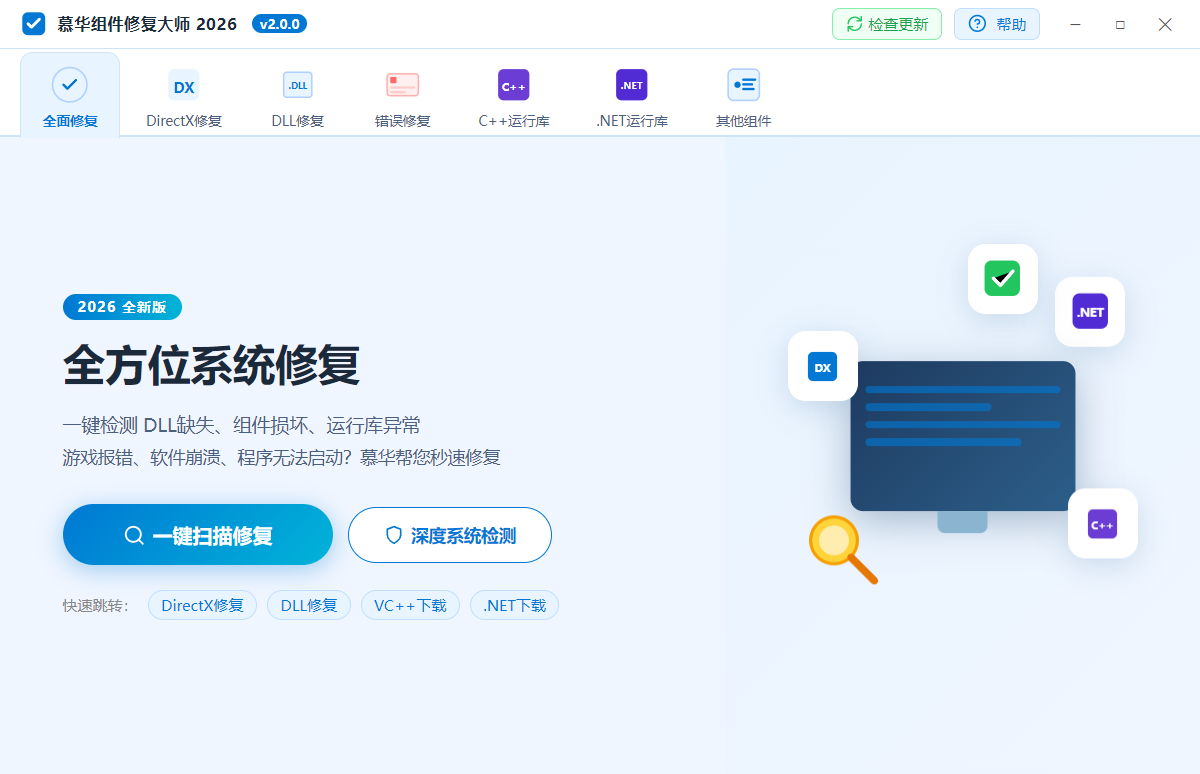Start 一键扫描修复
The height and width of the screenshot is (774, 1200).
pyautogui.click(x=198, y=535)
